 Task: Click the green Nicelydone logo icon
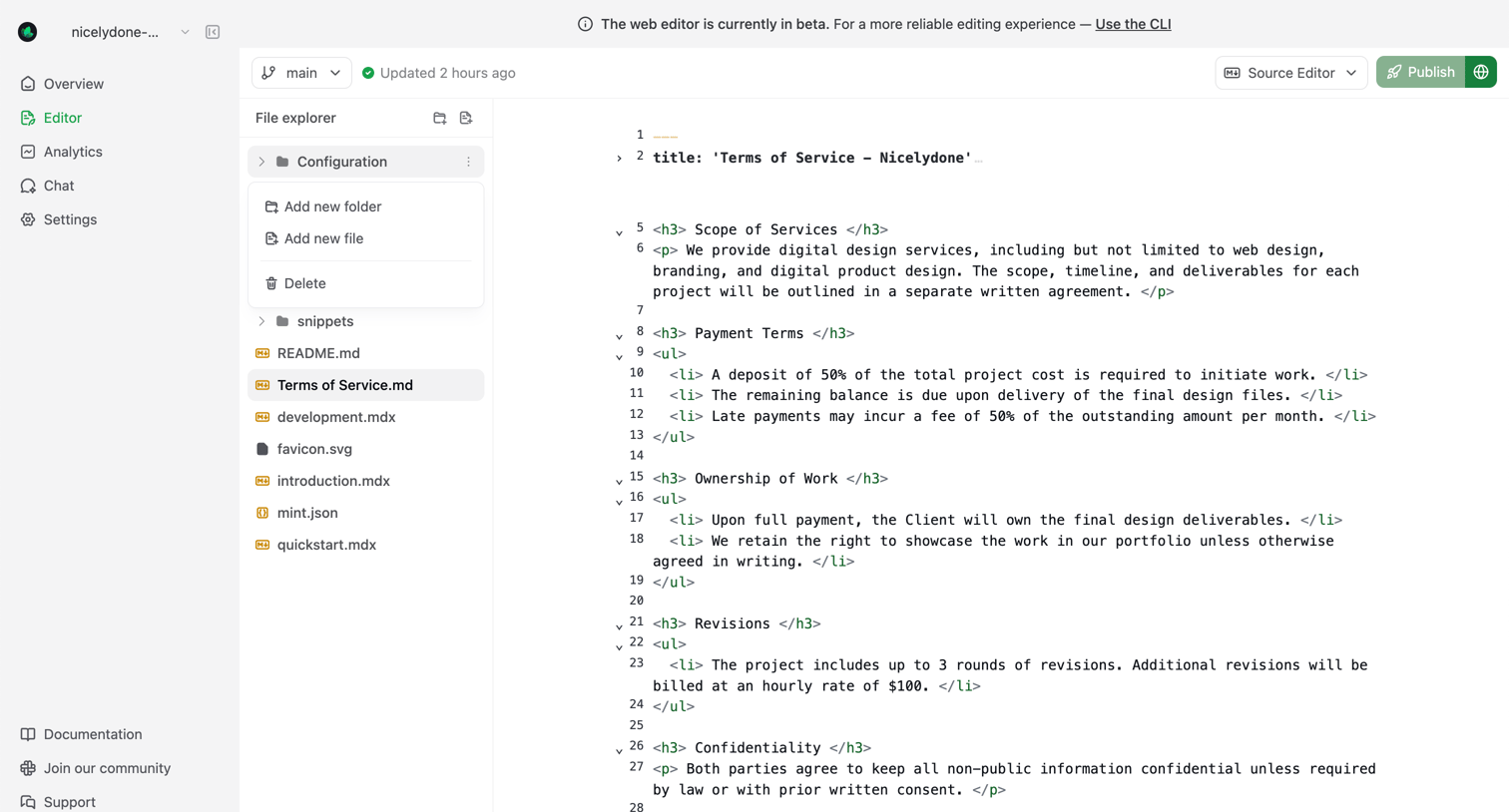coord(28,32)
